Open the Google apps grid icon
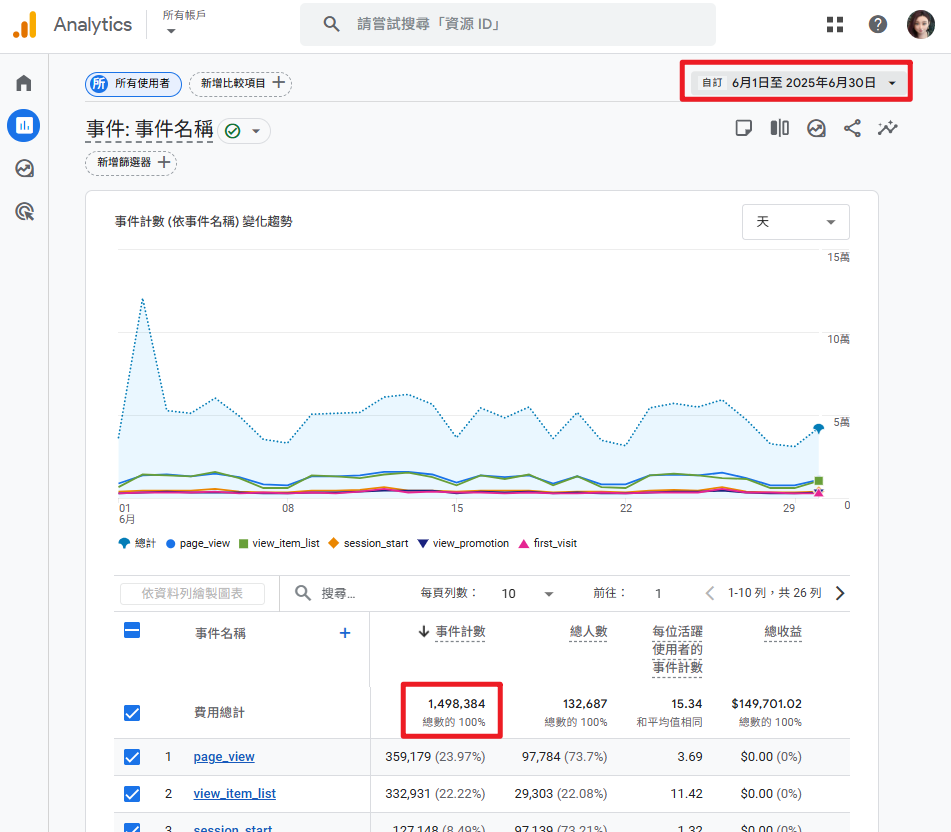 tap(835, 24)
